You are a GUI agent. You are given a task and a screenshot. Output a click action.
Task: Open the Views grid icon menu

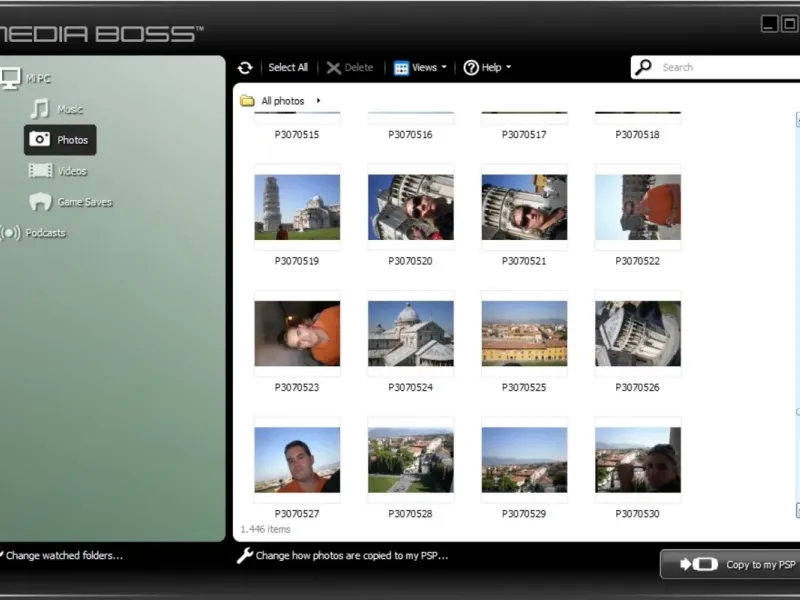point(401,68)
